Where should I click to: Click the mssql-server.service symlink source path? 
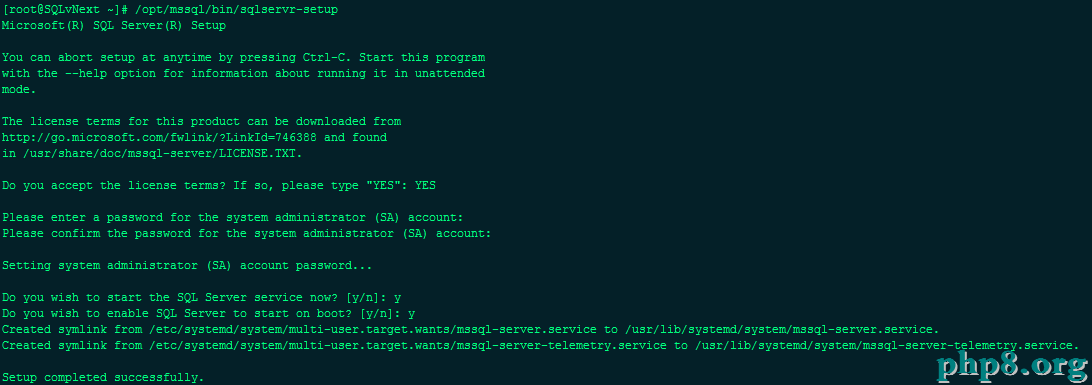pos(373,329)
